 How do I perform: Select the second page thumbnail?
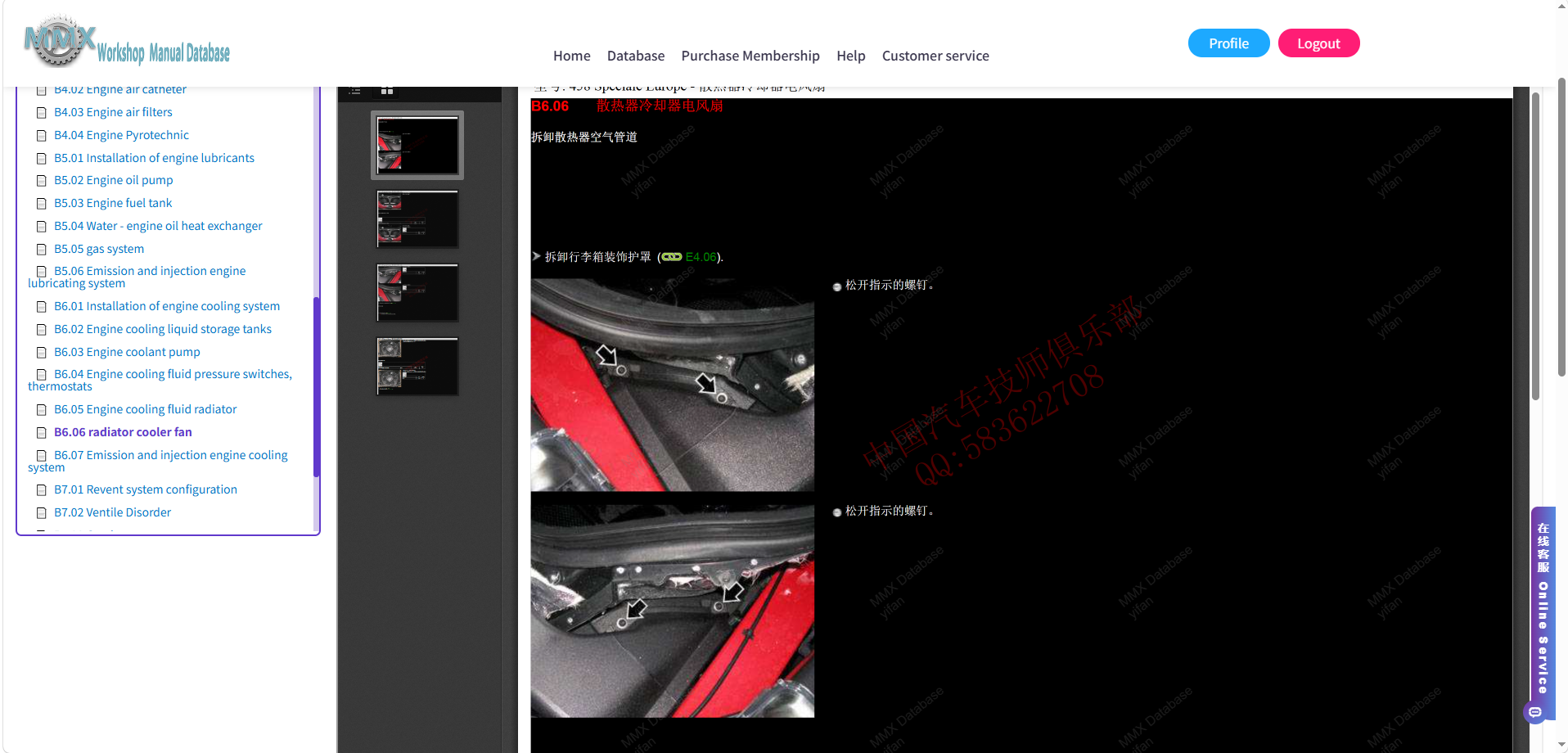click(x=417, y=219)
